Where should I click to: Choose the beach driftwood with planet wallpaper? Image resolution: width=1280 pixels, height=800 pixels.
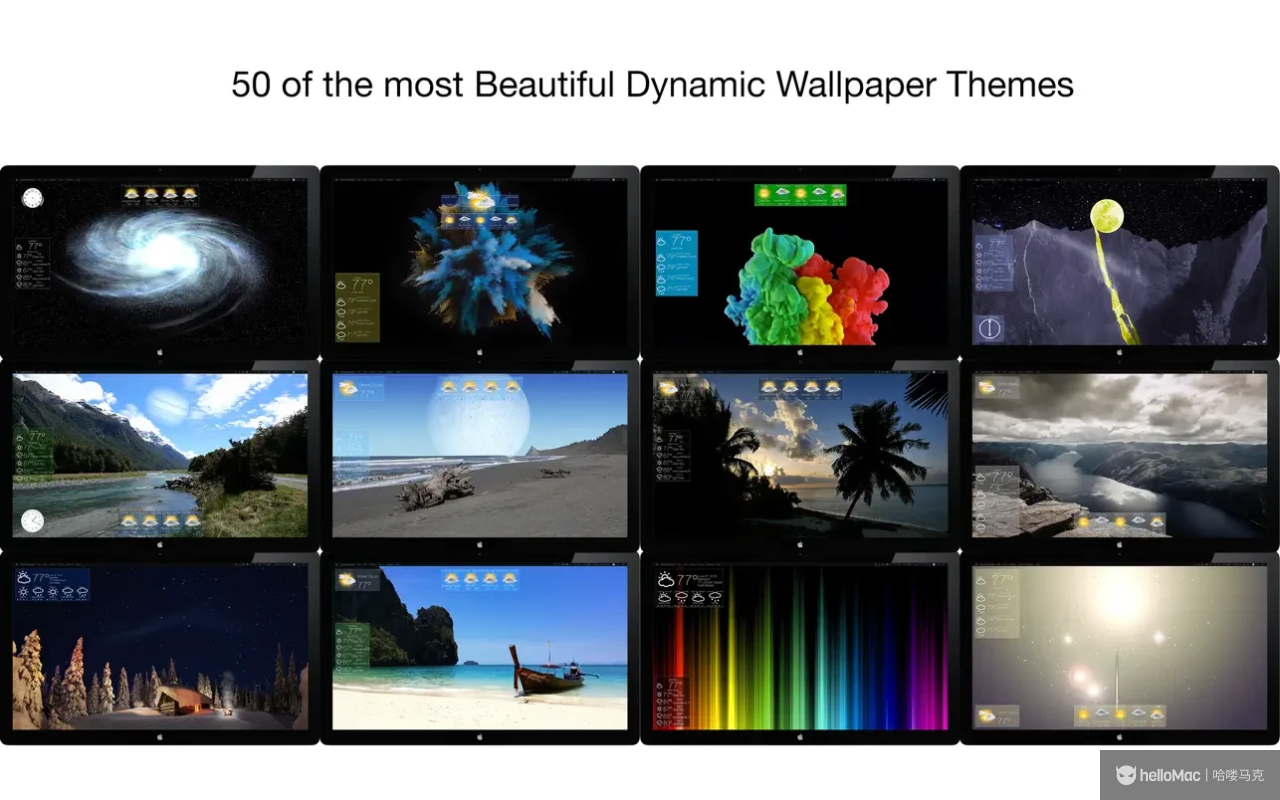(480, 455)
